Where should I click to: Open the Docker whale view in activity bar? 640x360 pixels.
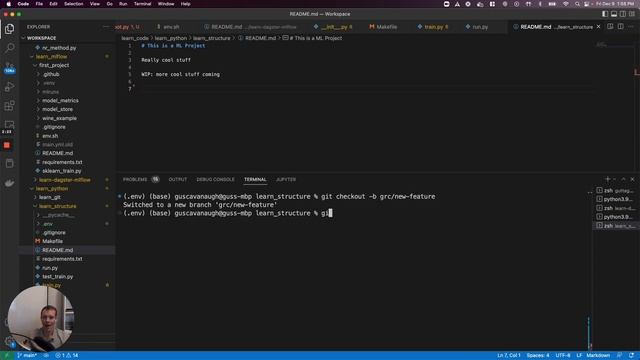9,183
